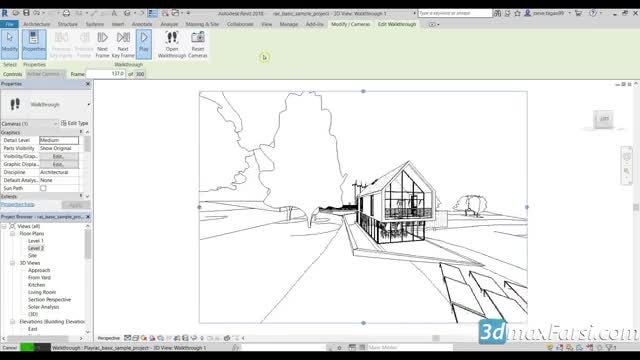Click the Frame number input field
Screen dimensions: 640x360
coord(106,74)
